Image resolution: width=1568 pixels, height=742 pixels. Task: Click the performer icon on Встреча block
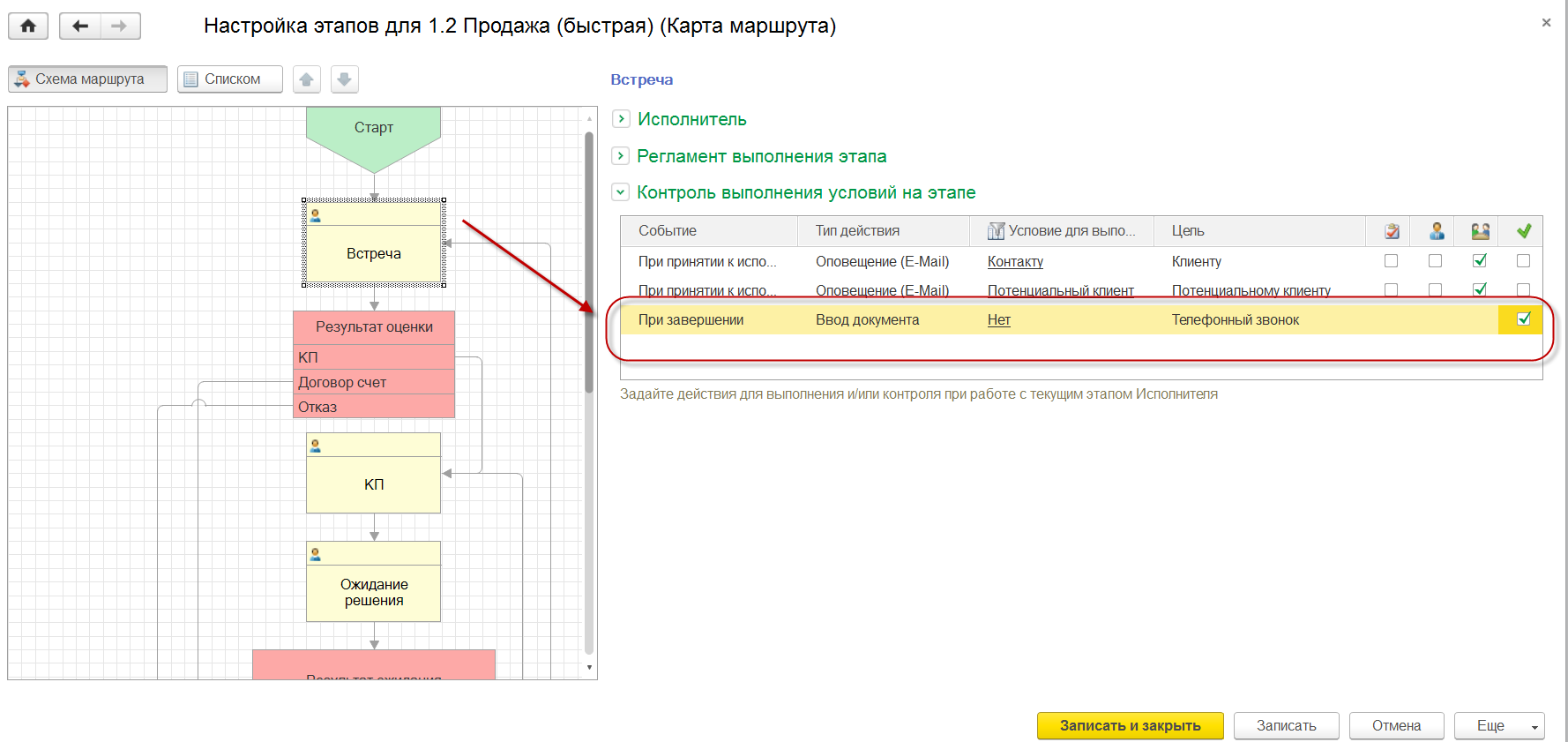[x=315, y=214]
